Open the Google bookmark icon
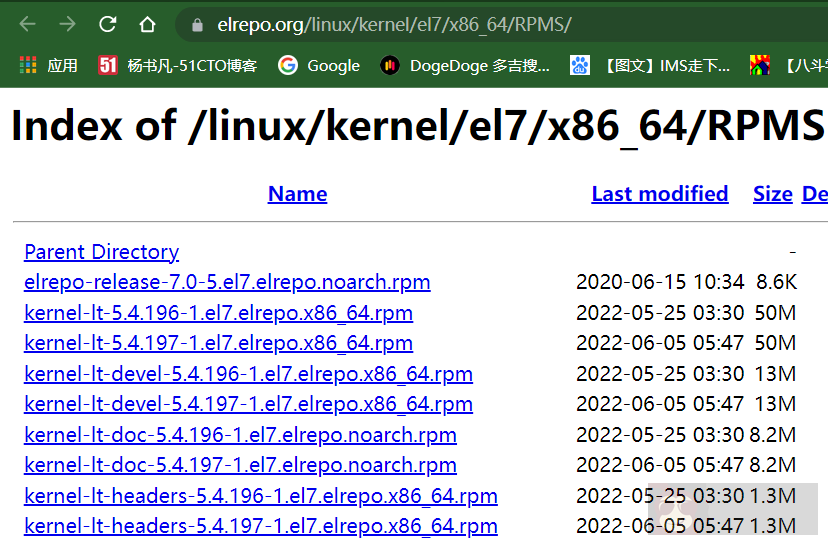This screenshot has width=828, height=540. [x=288, y=65]
